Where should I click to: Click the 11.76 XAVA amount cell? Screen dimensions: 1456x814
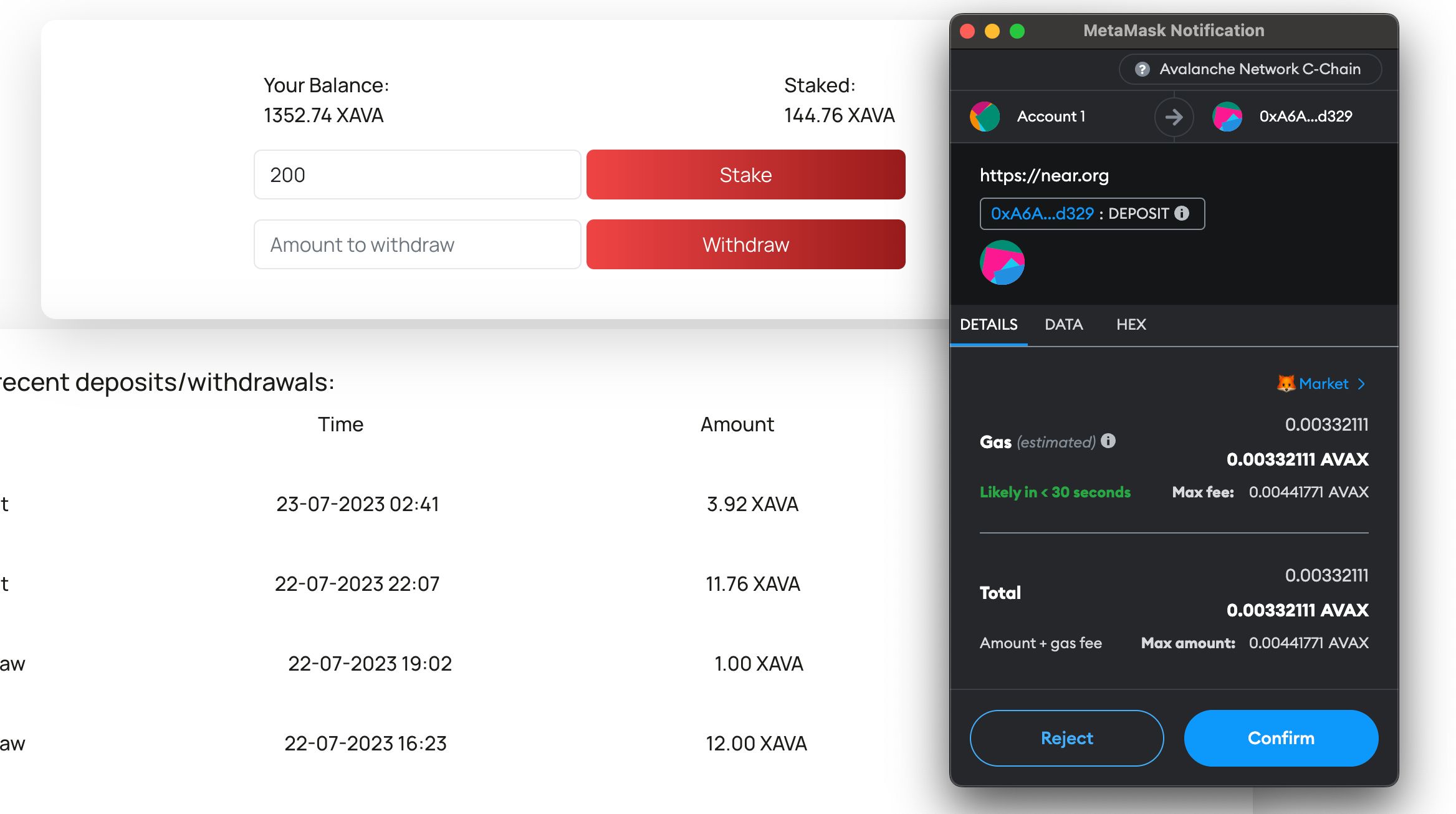752,583
